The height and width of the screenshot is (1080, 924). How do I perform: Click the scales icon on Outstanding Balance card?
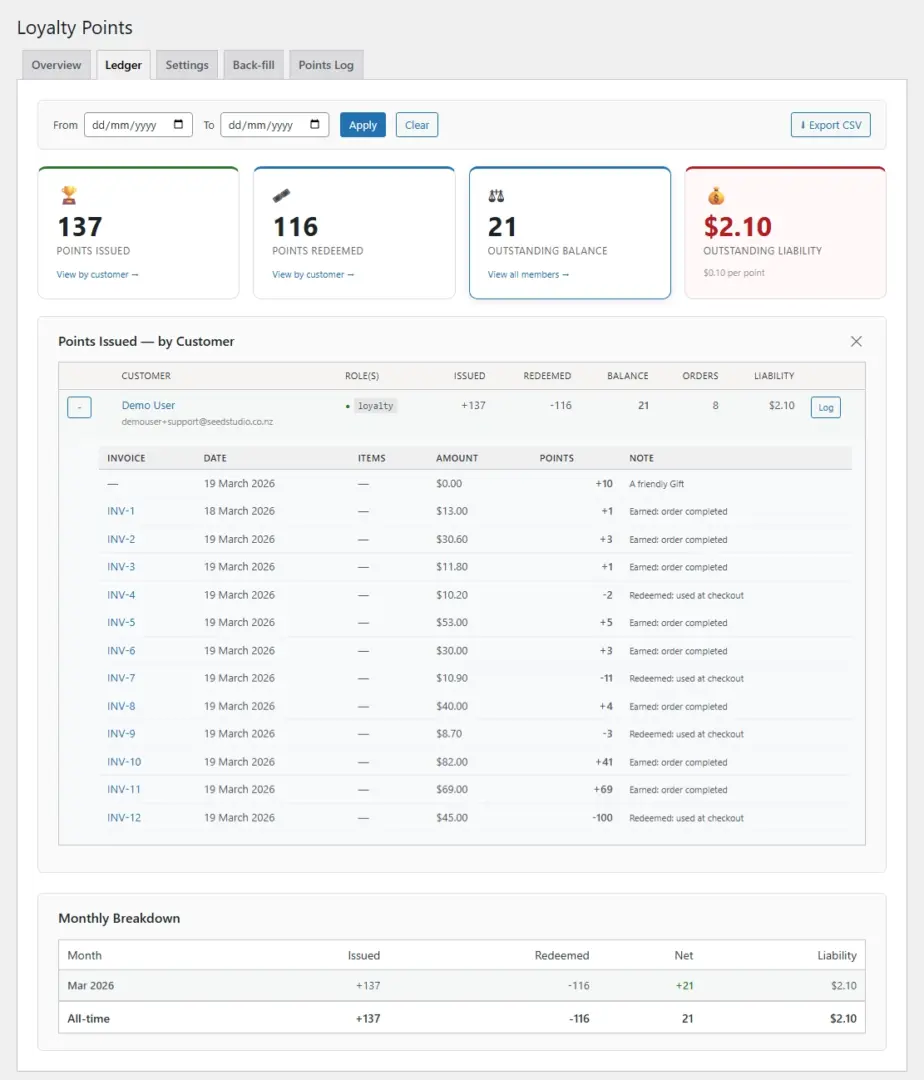pos(497,196)
